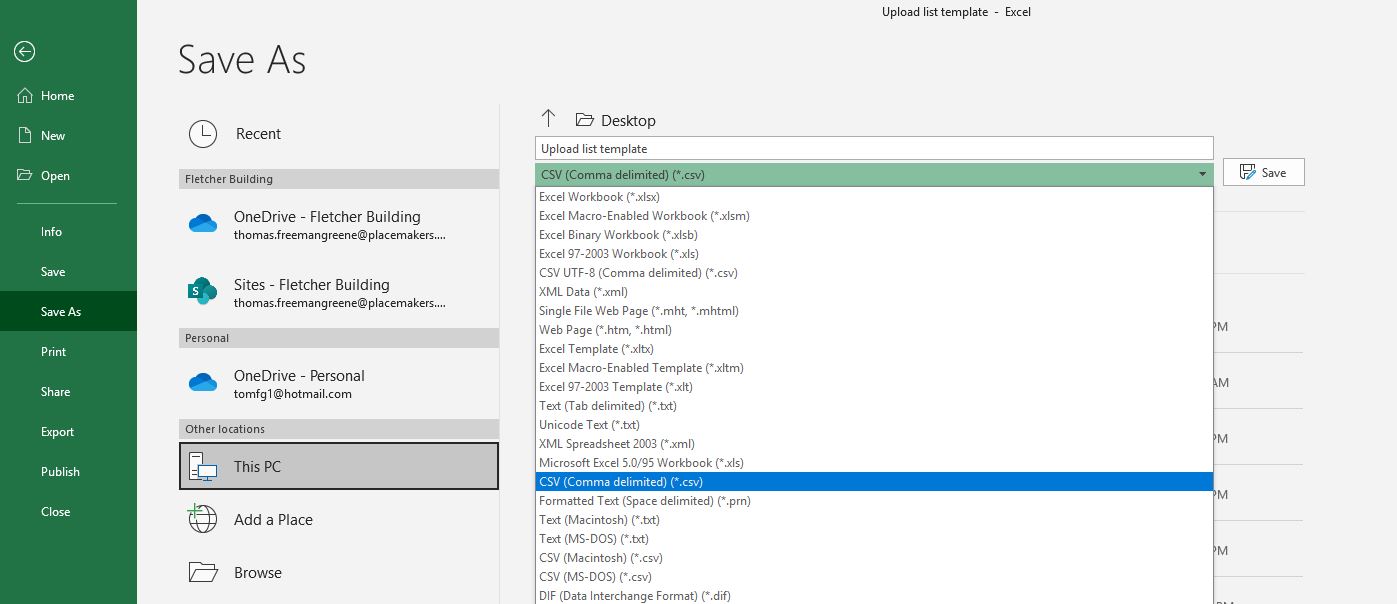The image size is (1397, 604).
Task: Click the file name input field
Action: 873,148
